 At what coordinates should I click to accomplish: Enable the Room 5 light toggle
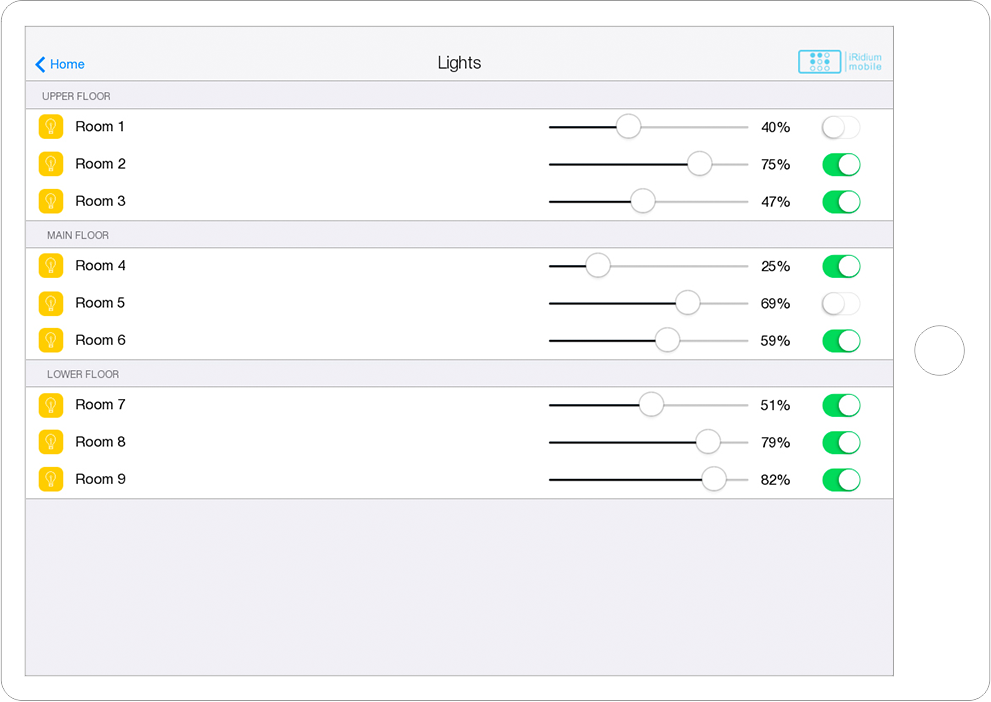coord(841,304)
